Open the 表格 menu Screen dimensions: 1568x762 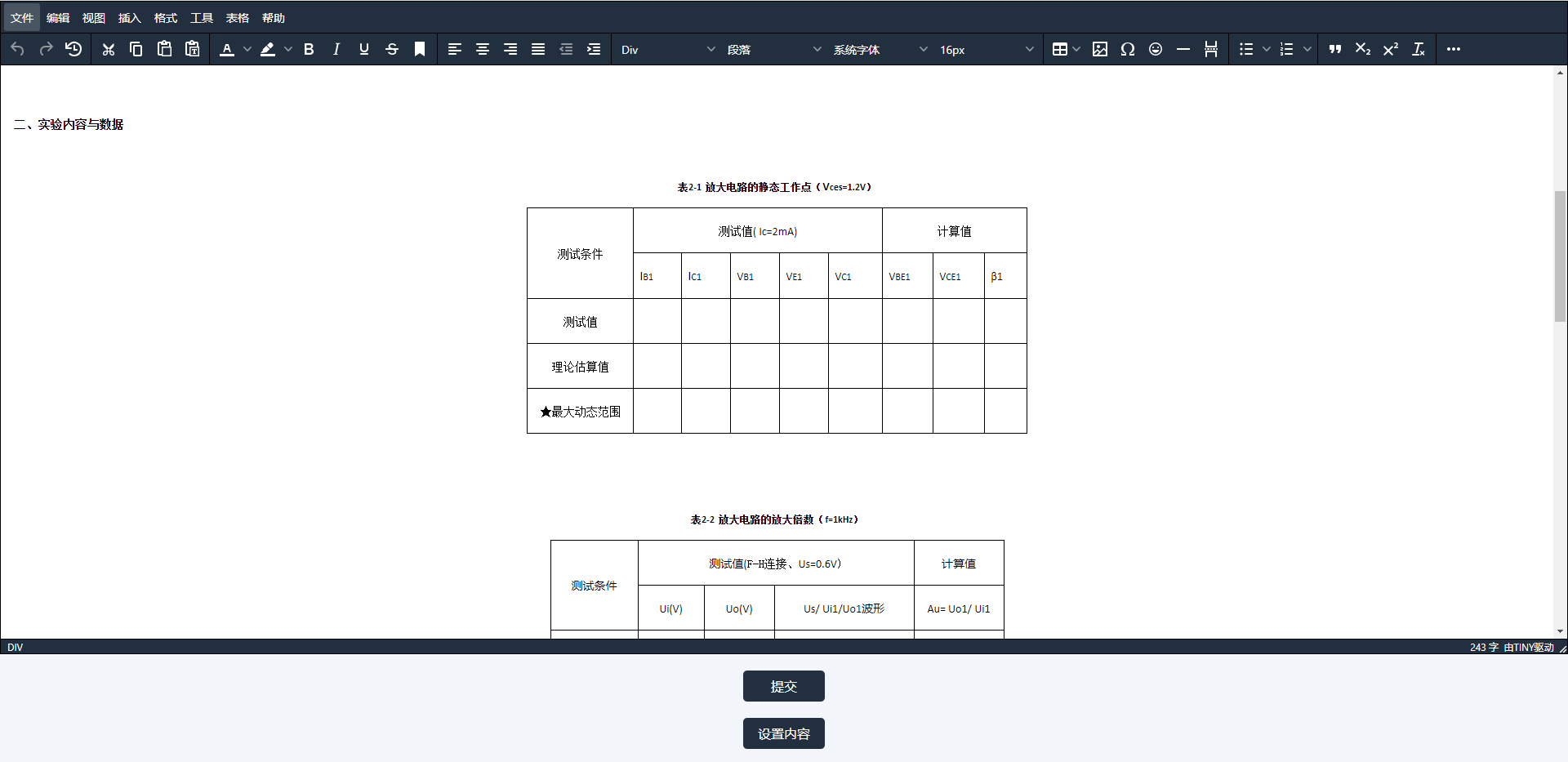pos(237,17)
